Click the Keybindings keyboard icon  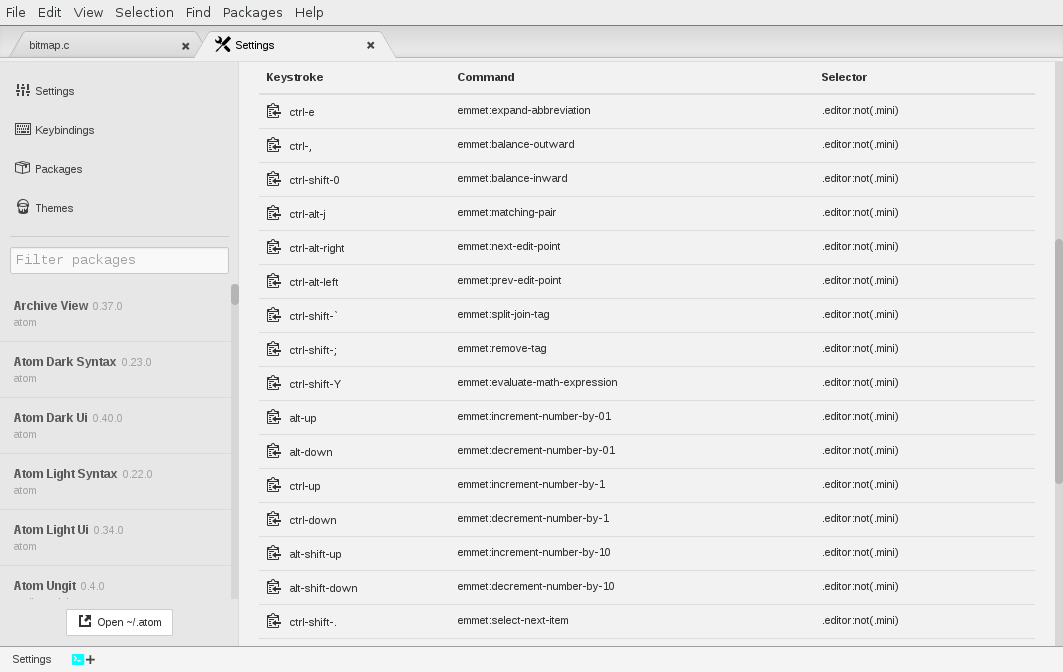(x=23, y=129)
